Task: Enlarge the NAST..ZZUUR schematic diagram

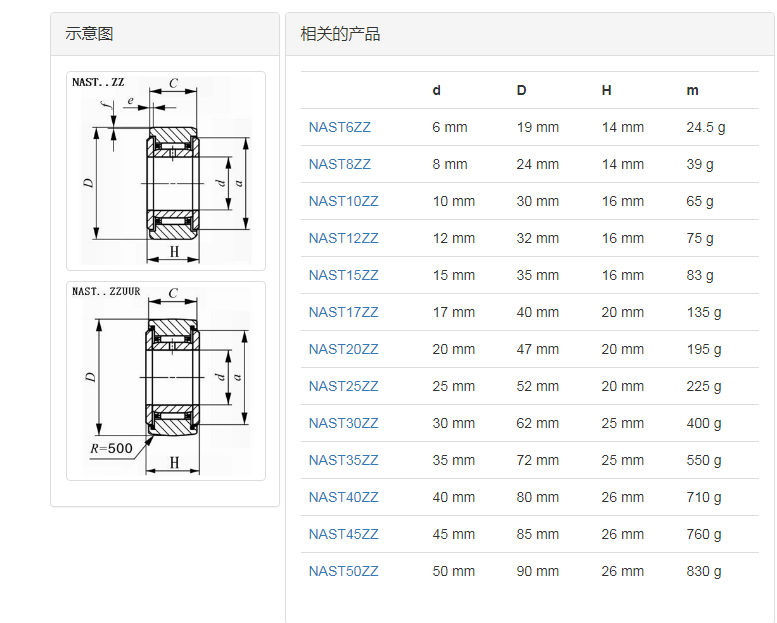Action: click(166, 380)
